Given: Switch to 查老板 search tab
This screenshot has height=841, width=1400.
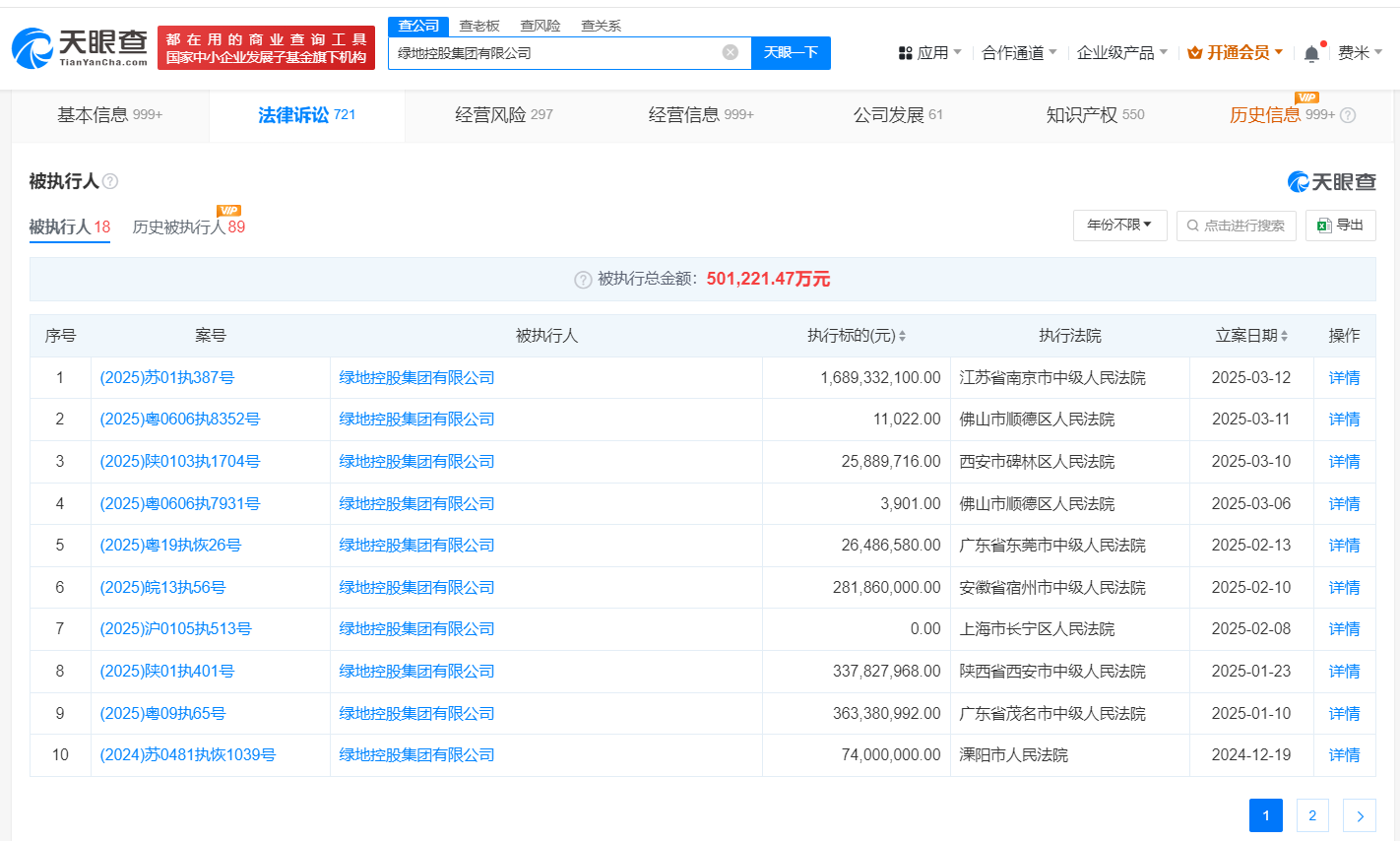Looking at the screenshot, I should point(479,26).
